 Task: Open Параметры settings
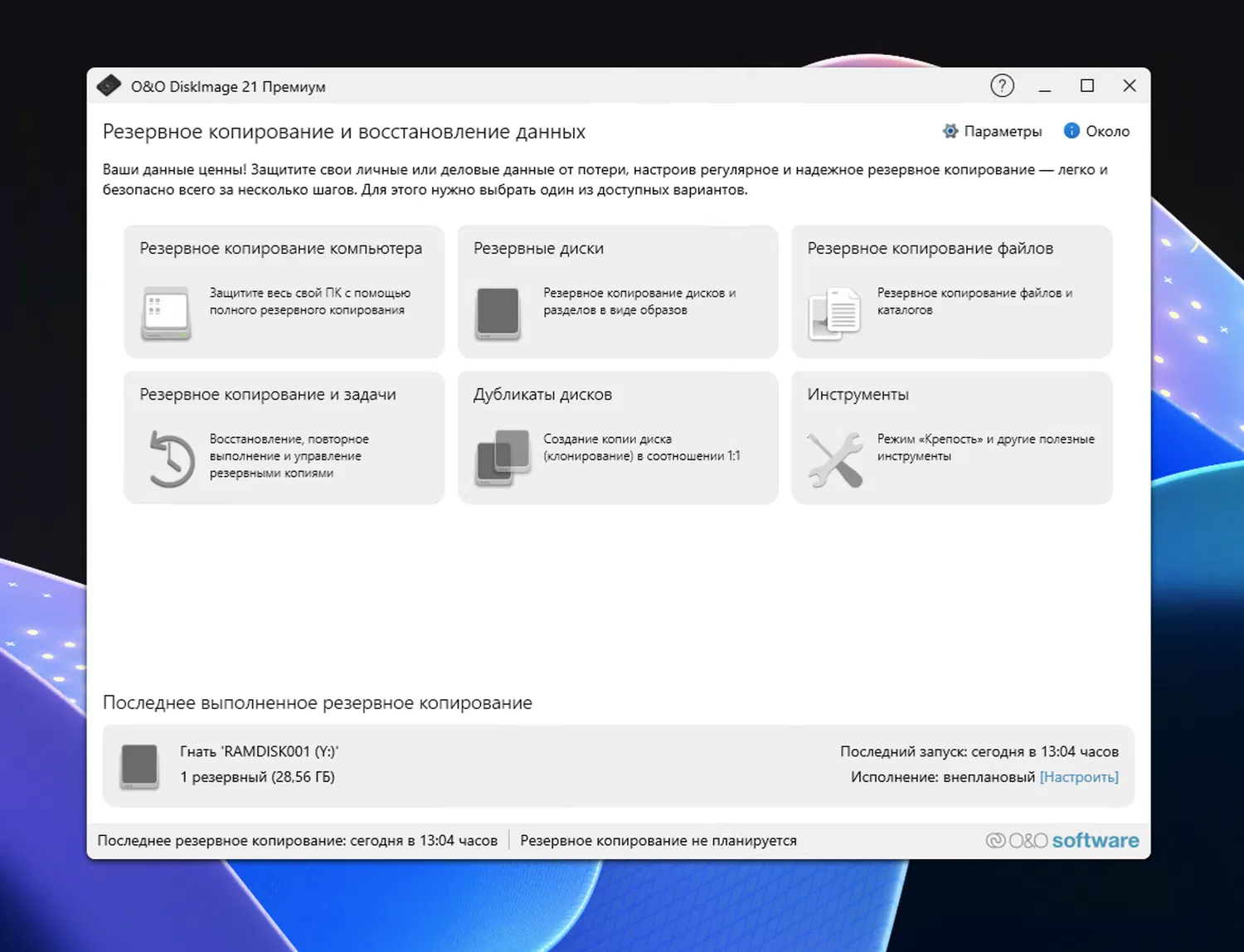point(993,131)
